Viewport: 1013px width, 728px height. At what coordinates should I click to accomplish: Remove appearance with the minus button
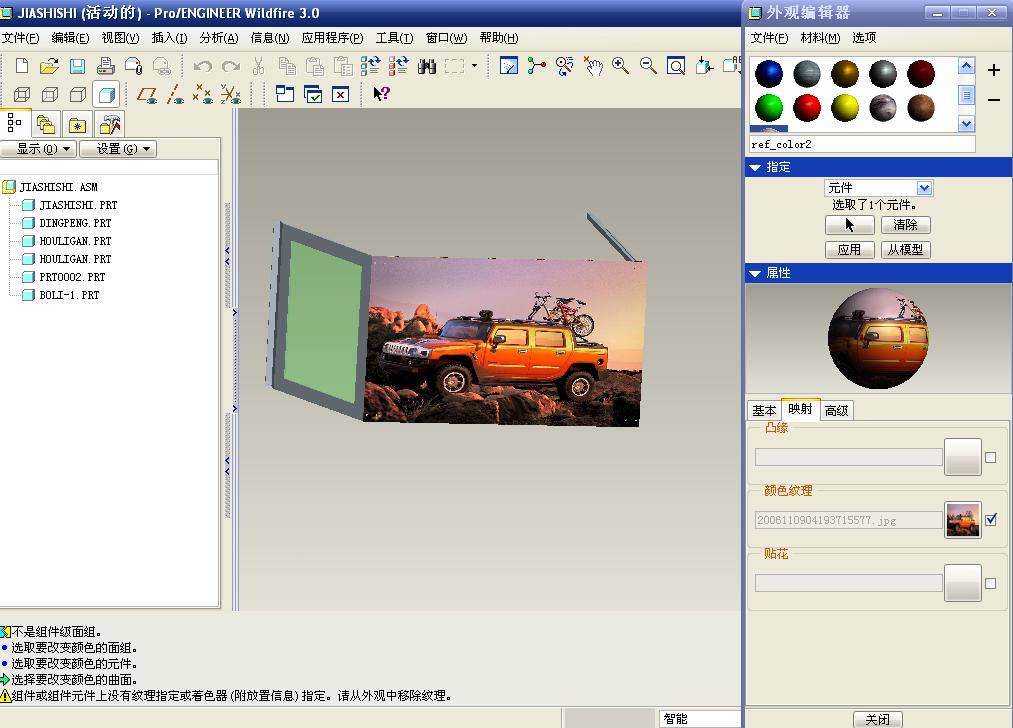[x=994, y=100]
